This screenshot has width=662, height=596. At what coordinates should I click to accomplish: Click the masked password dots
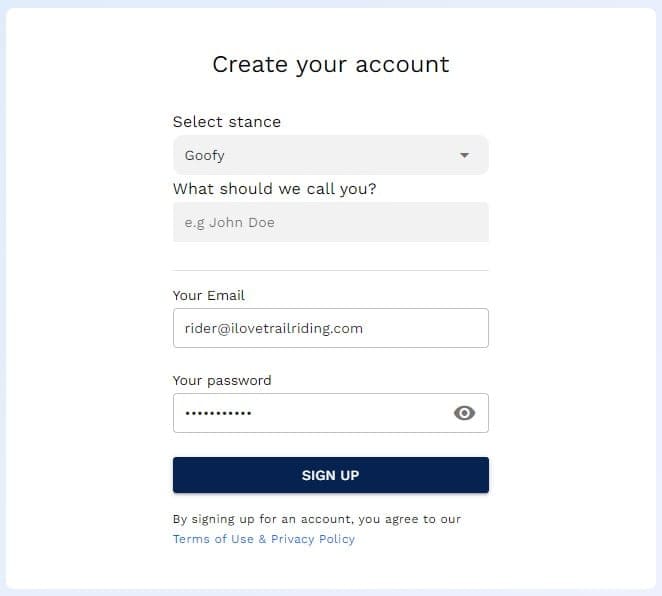(218, 413)
